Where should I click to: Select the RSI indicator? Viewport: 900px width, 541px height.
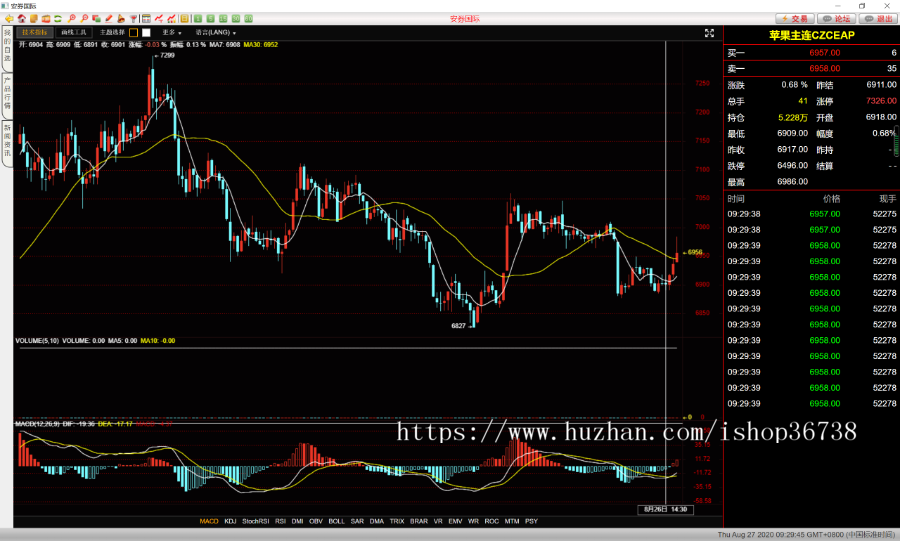(280, 521)
